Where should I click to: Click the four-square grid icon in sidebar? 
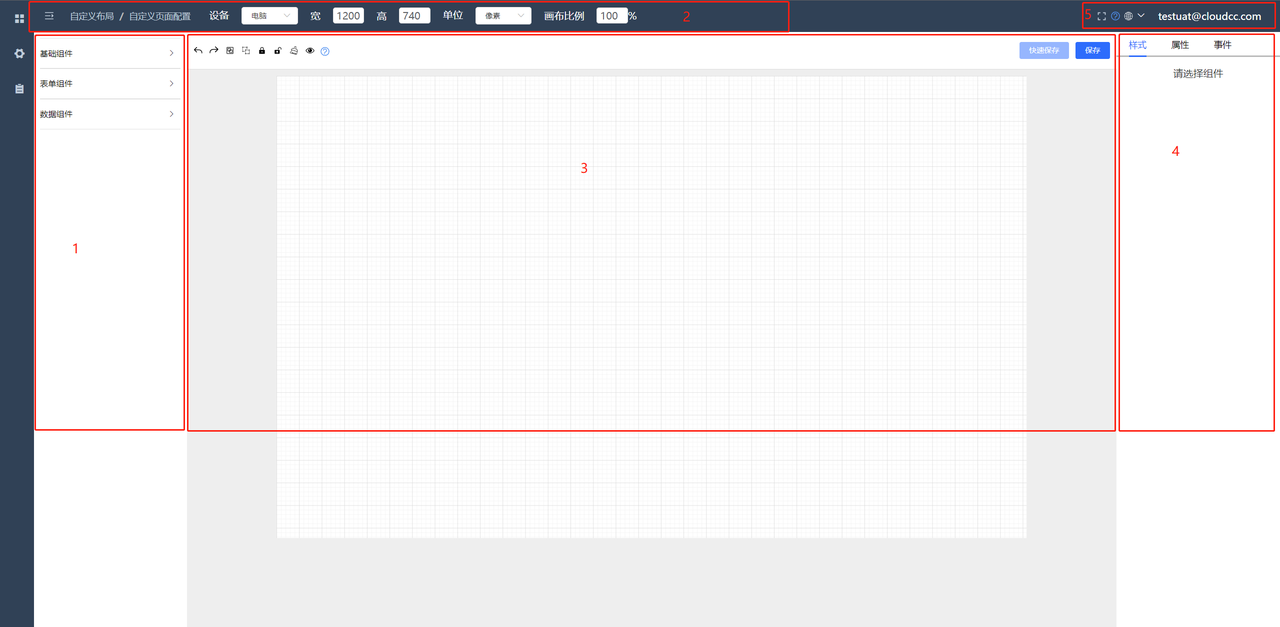tap(19, 18)
